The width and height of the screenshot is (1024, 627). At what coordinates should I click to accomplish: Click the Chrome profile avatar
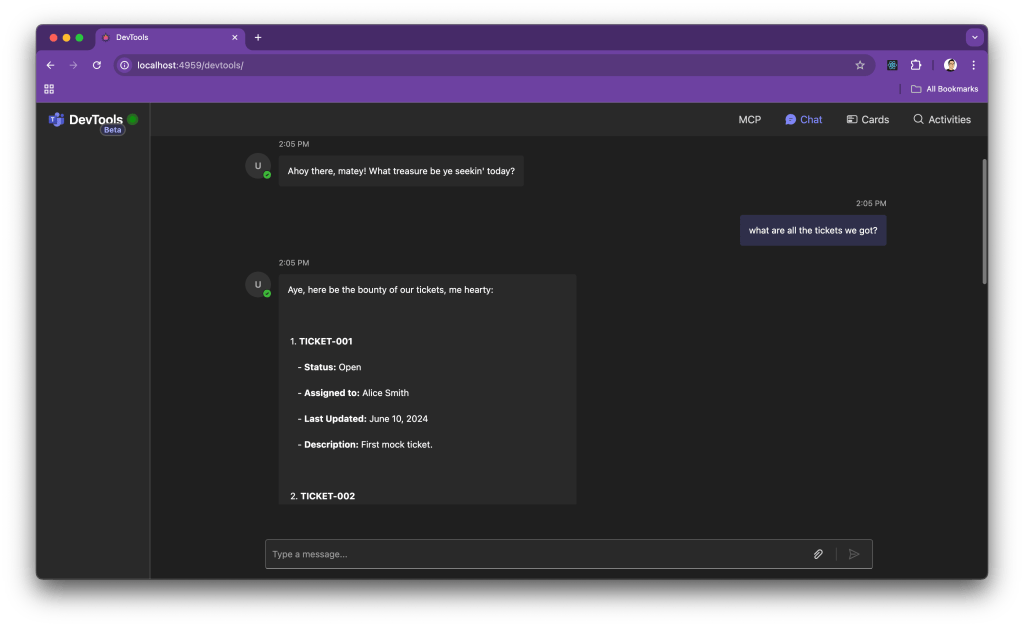pyautogui.click(x=950, y=65)
